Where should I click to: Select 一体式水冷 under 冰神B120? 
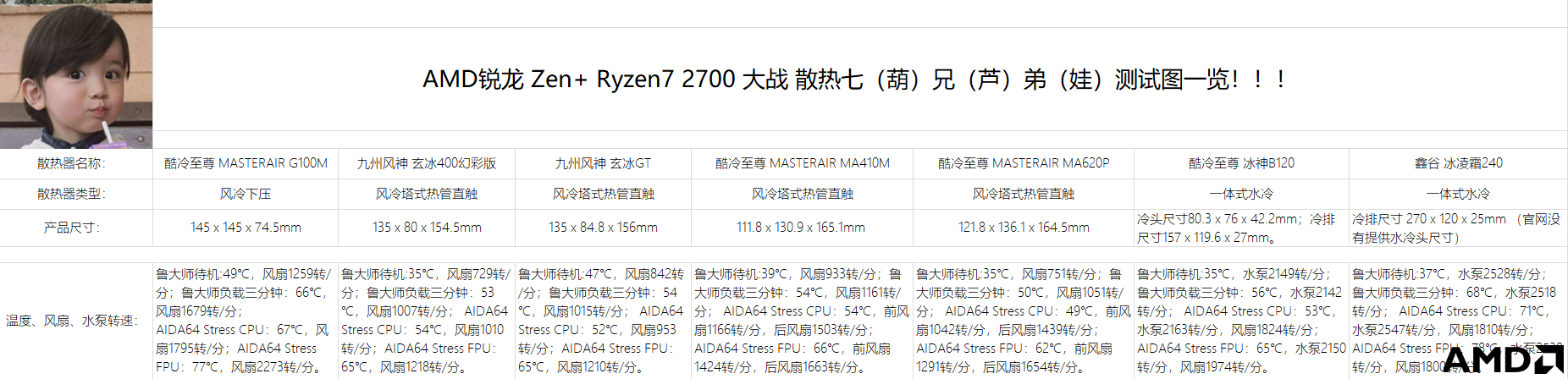coord(1241,194)
